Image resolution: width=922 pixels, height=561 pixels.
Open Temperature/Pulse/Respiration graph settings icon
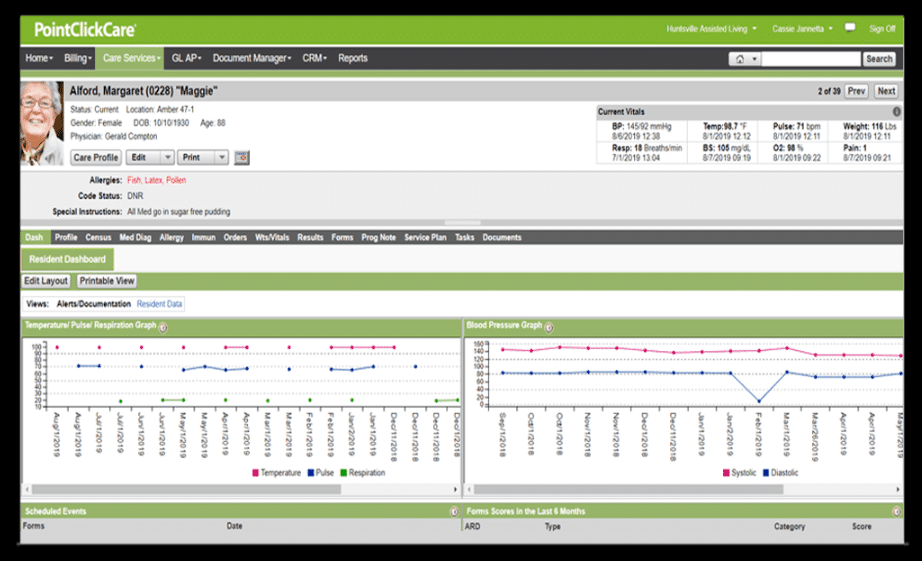163,328
